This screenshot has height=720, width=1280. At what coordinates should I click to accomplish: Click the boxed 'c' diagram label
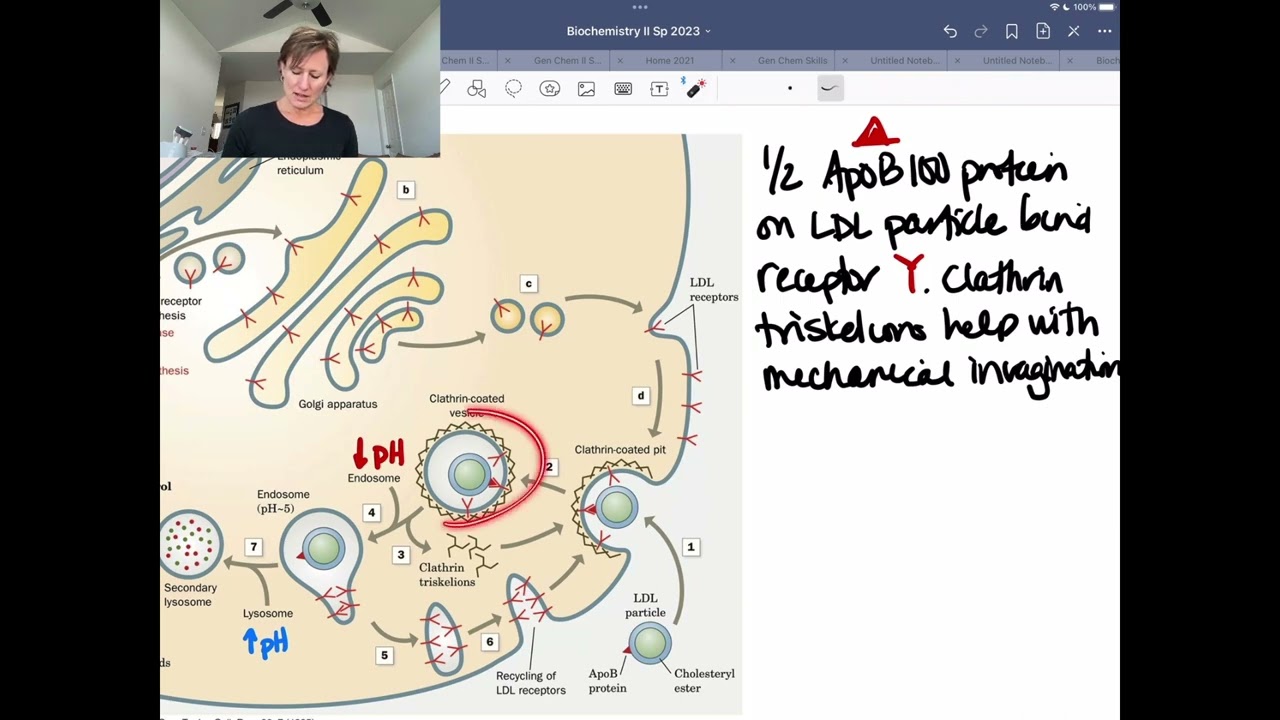[529, 284]
